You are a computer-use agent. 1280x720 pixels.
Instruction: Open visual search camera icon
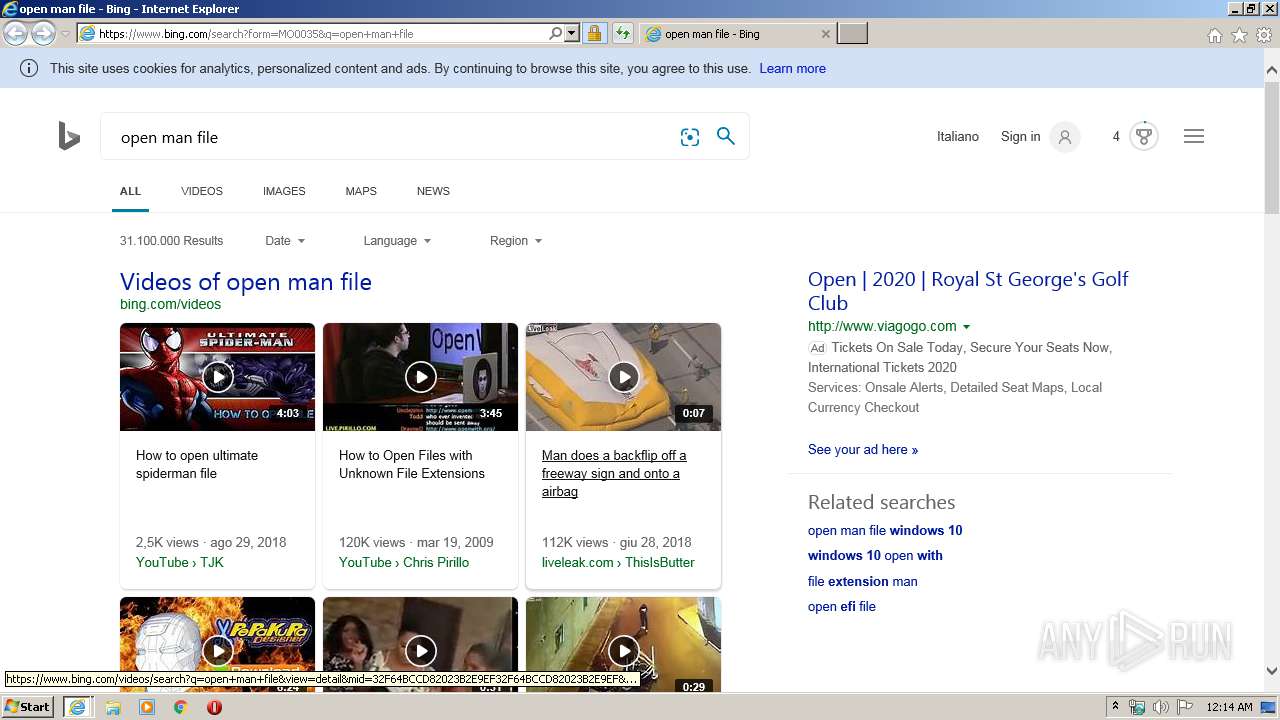tap(690, 137)
